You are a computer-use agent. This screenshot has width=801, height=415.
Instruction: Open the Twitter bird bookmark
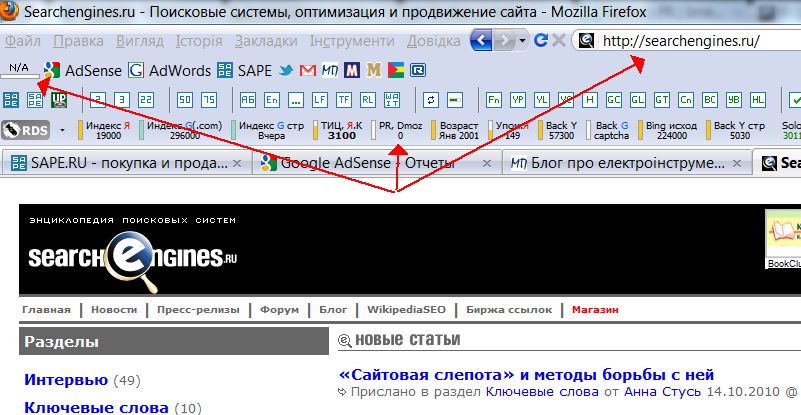click(286, 71)
